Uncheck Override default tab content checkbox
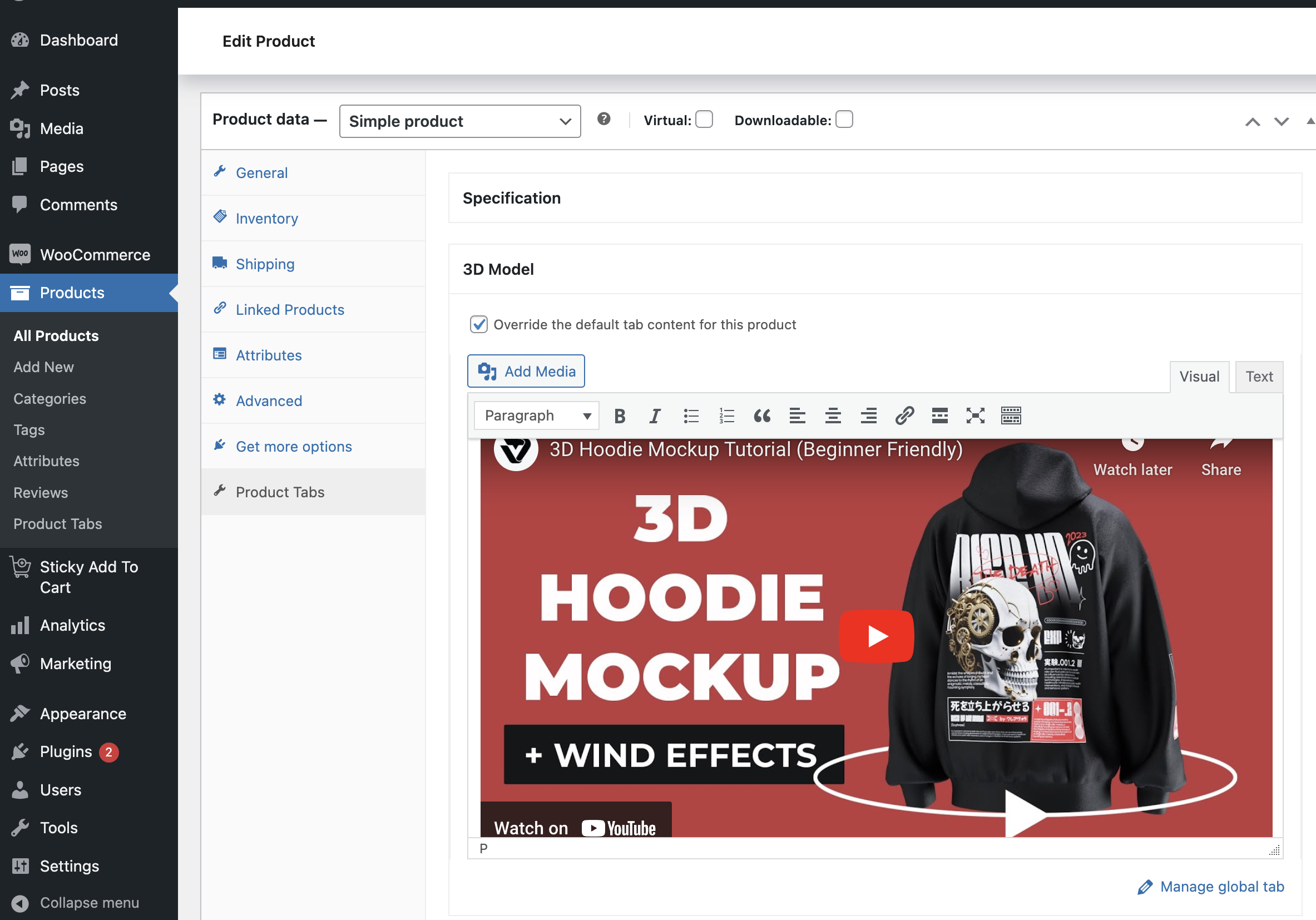1316x920 pixels. pyautogui.click(x=478, y=324)
